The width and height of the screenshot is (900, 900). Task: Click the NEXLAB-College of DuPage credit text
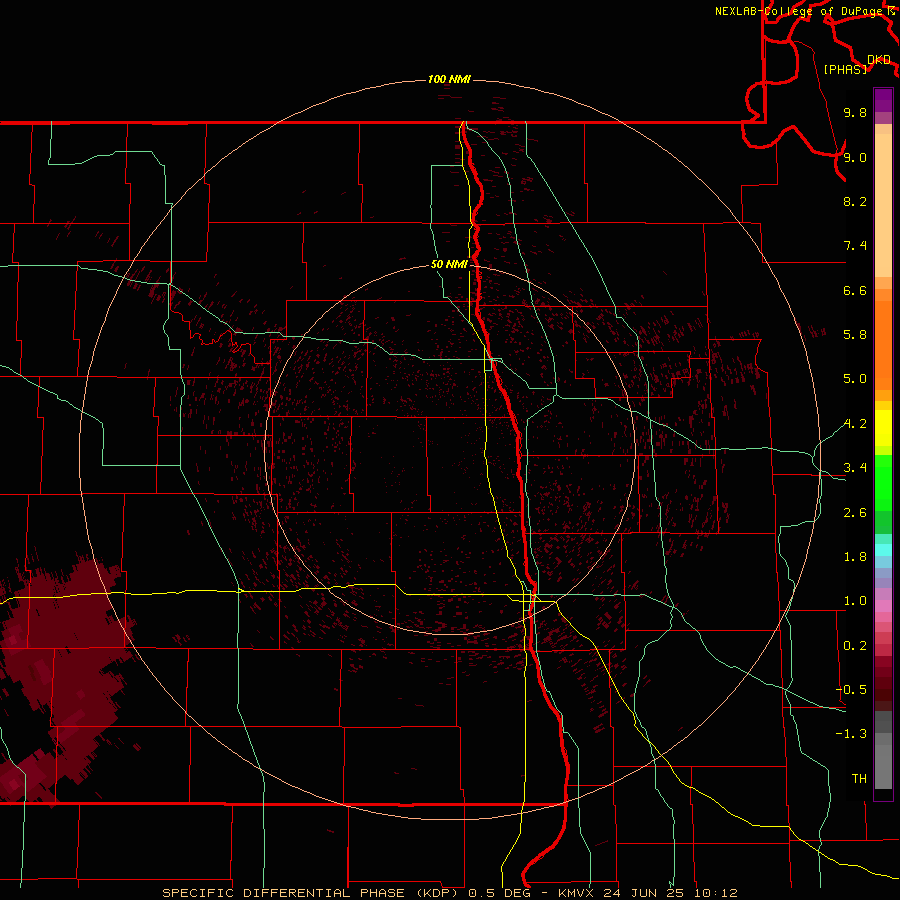(801, 11)
